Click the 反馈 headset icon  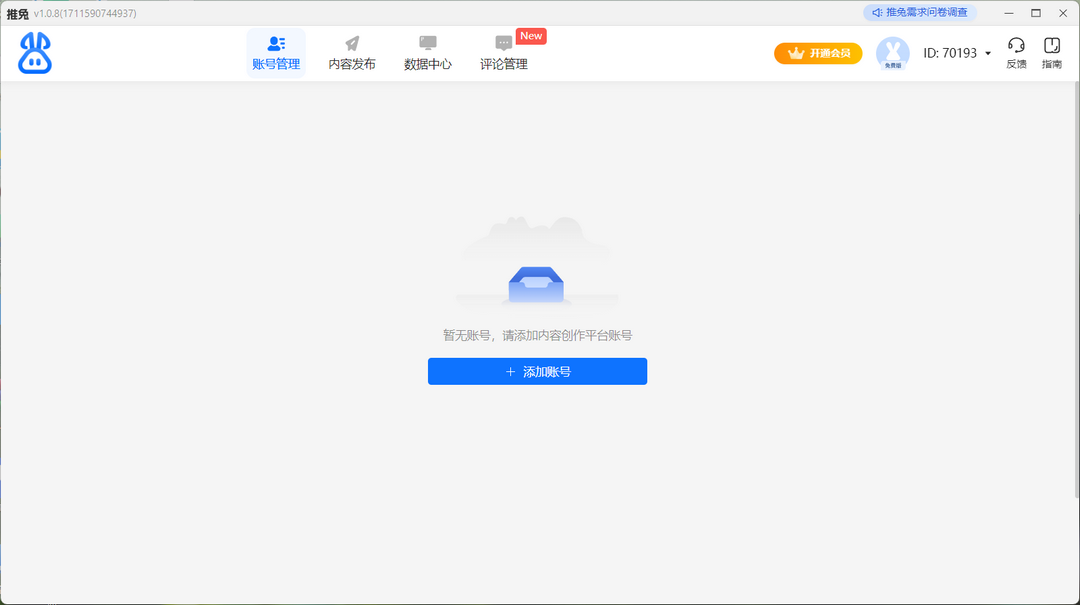pos(1016,46)
